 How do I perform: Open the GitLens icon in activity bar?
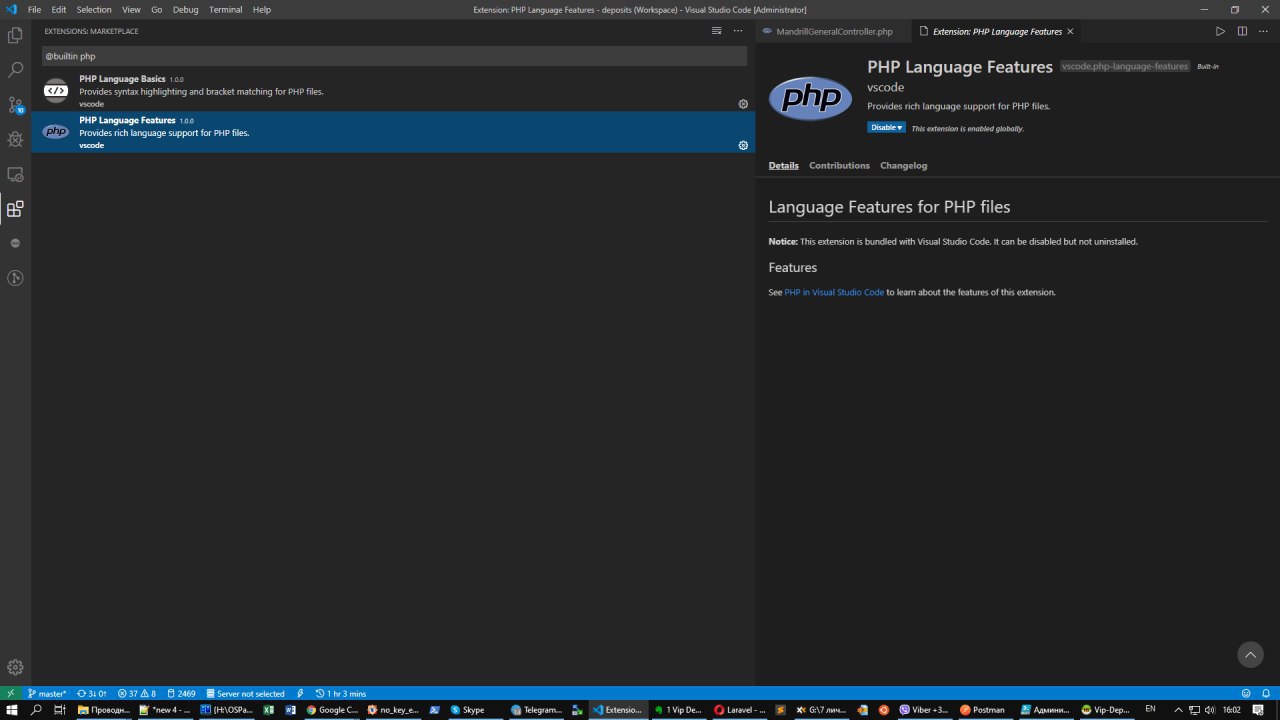[15, 278]
